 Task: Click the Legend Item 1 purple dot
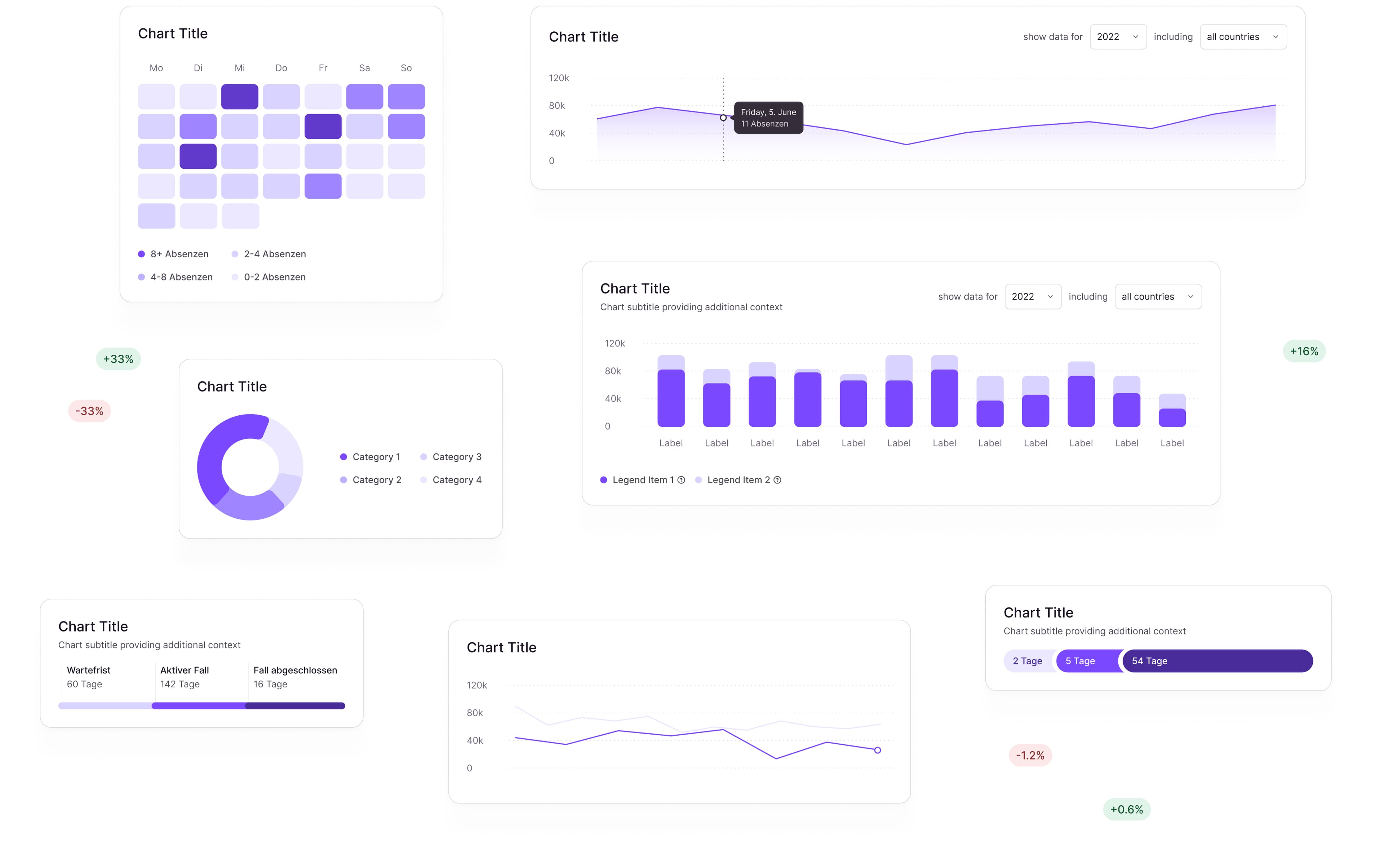tap(603, 480)
